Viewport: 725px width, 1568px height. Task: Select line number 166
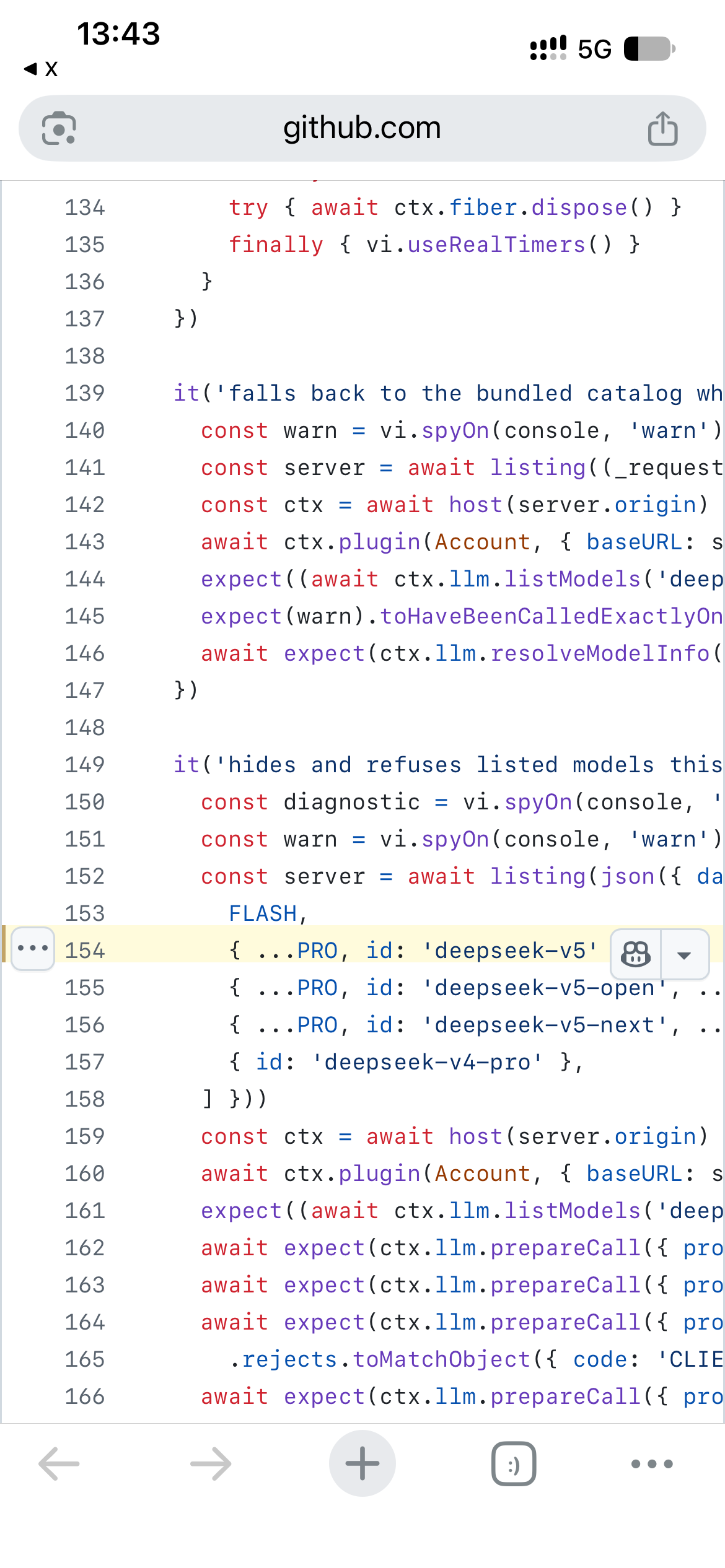pyautogui.click(x=85, y=1396)
